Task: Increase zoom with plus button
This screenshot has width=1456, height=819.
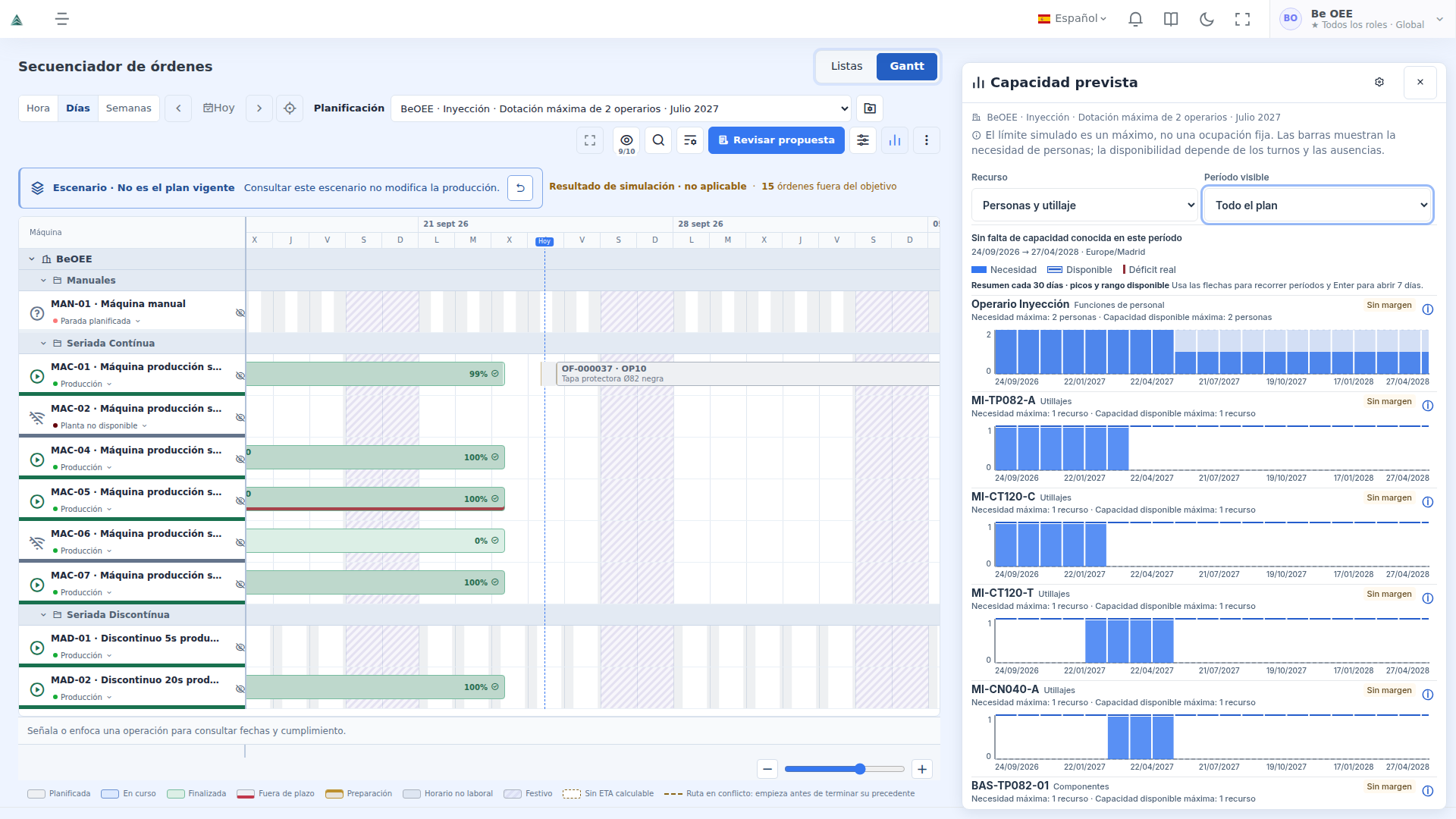Action: pyautogui.click(x=922, y=769)
